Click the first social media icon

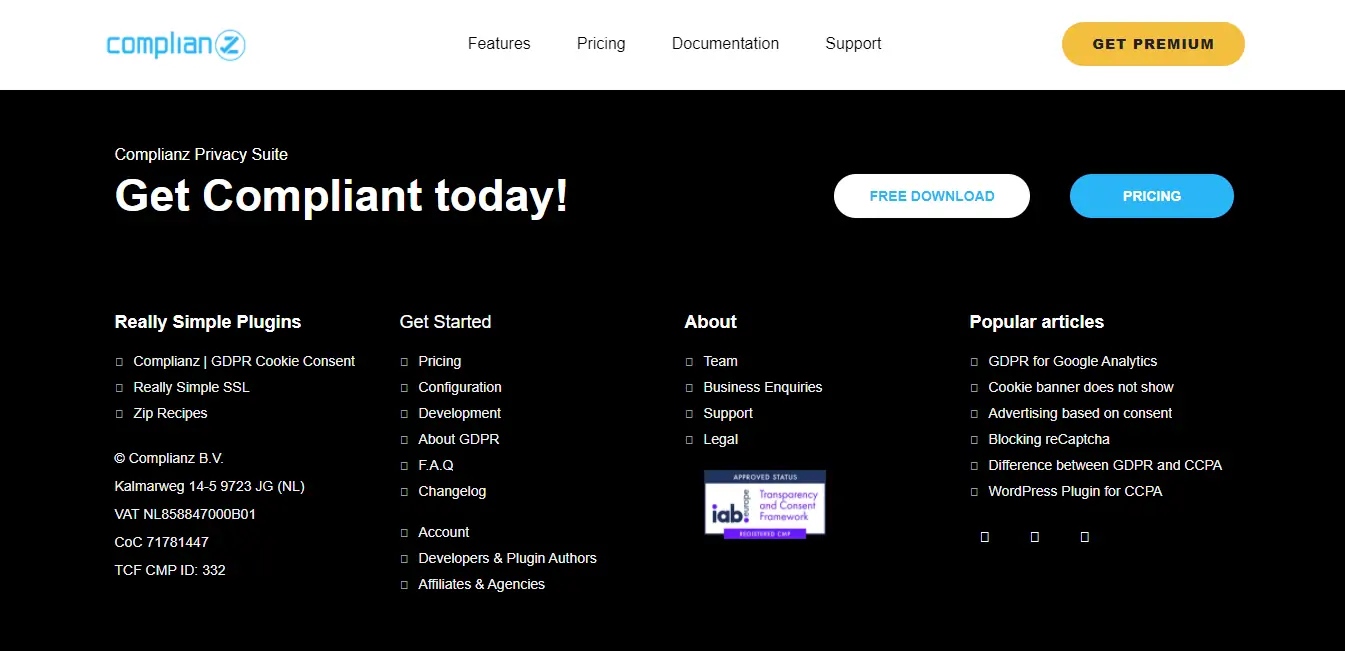tap(984, 537)
